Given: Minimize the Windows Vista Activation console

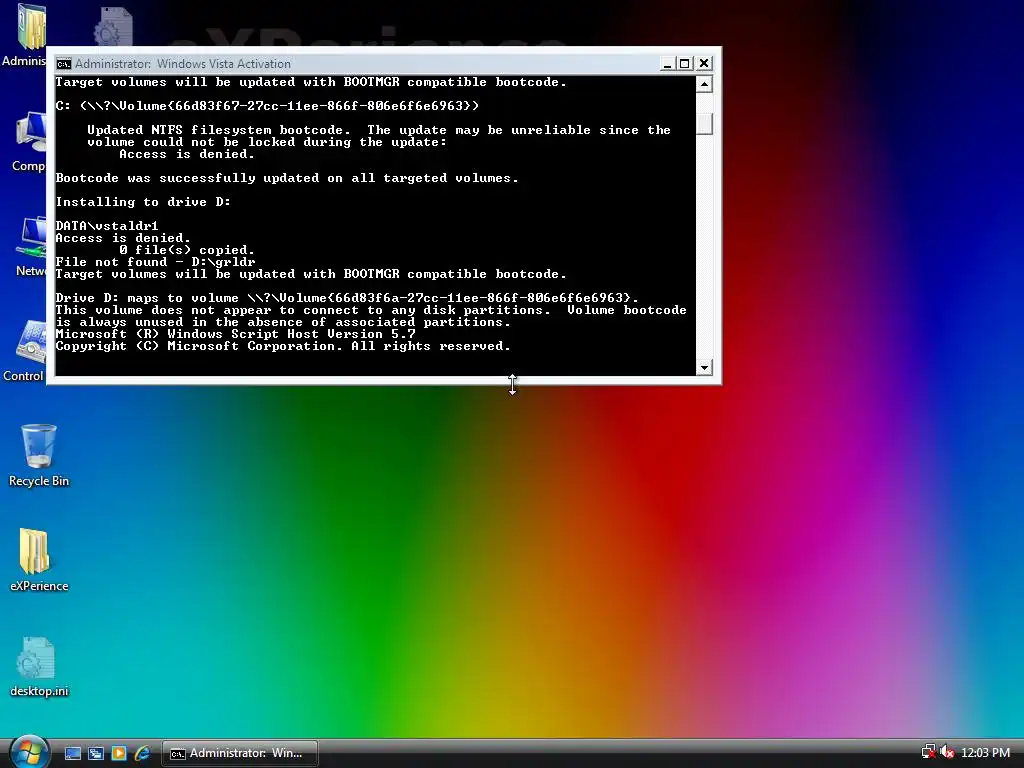Looking at the screenshot, I should (x=667, y=63).
